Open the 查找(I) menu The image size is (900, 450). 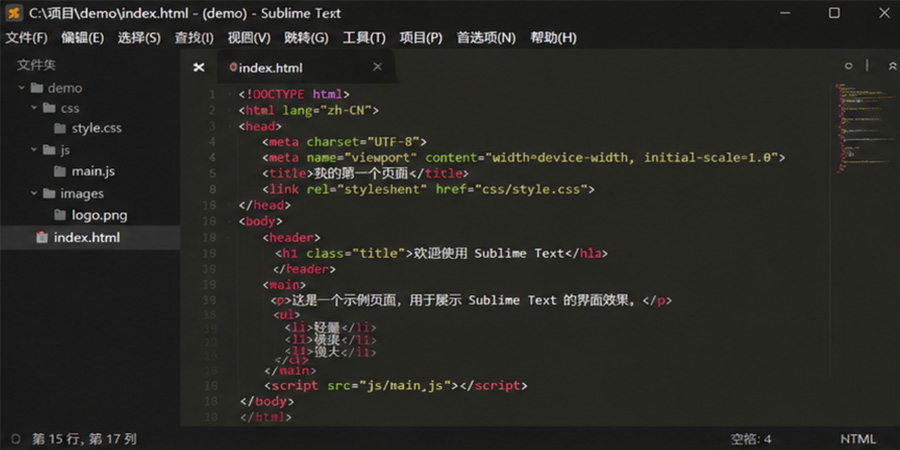(x=194, y=38)
